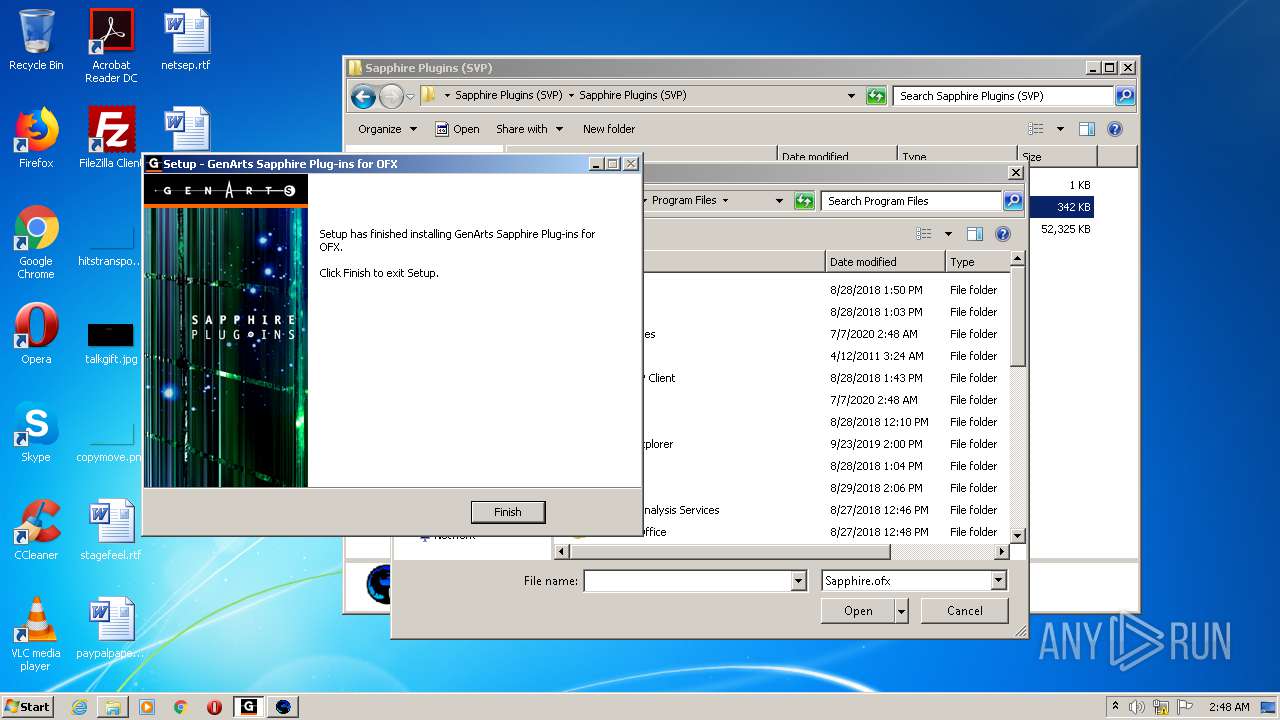Screen dimensions: 1280x720
Task: Open Windows Explorer taskbar icon
Action: 113,706
